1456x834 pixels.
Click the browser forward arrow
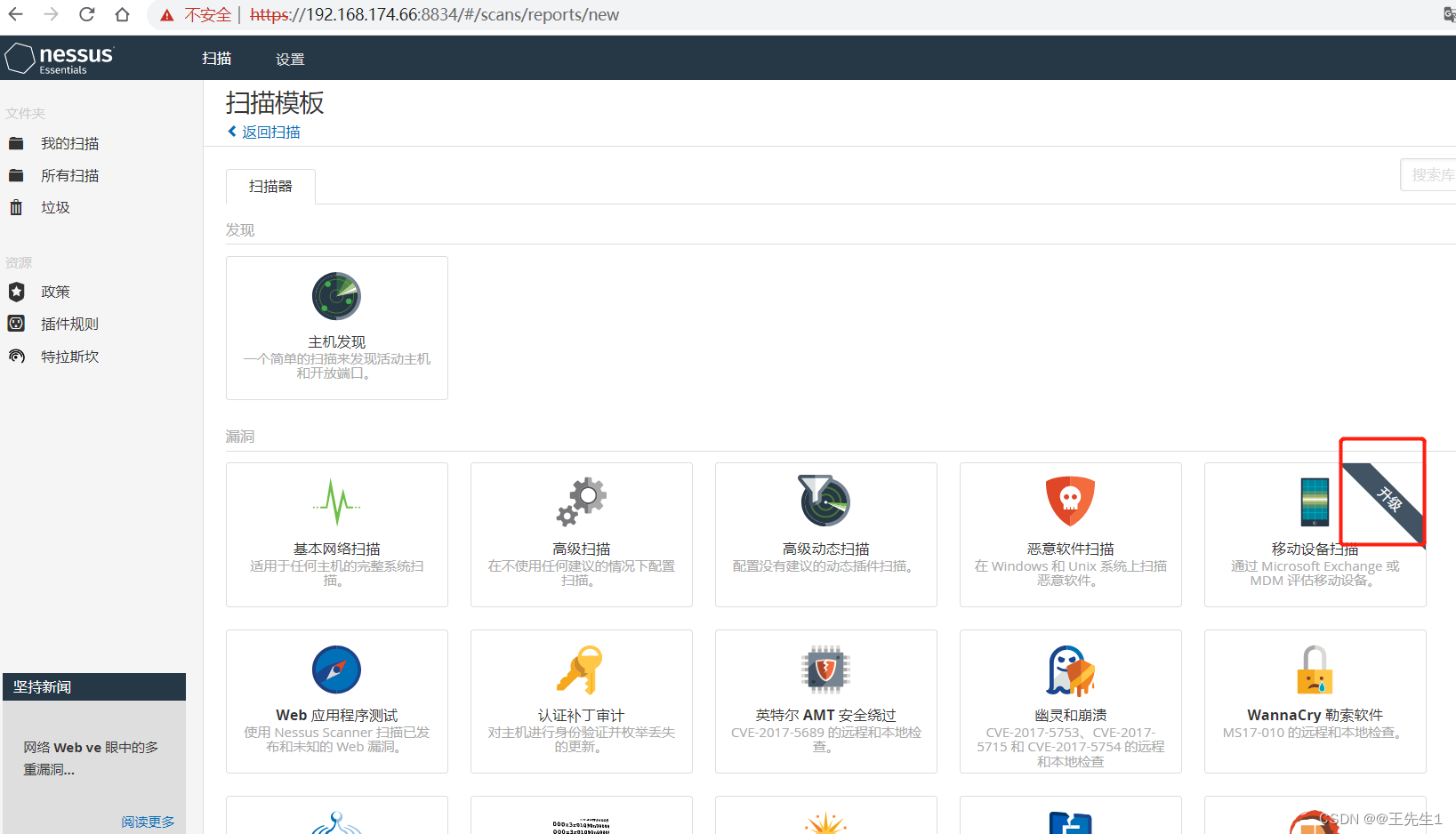[x=52, y=14]
